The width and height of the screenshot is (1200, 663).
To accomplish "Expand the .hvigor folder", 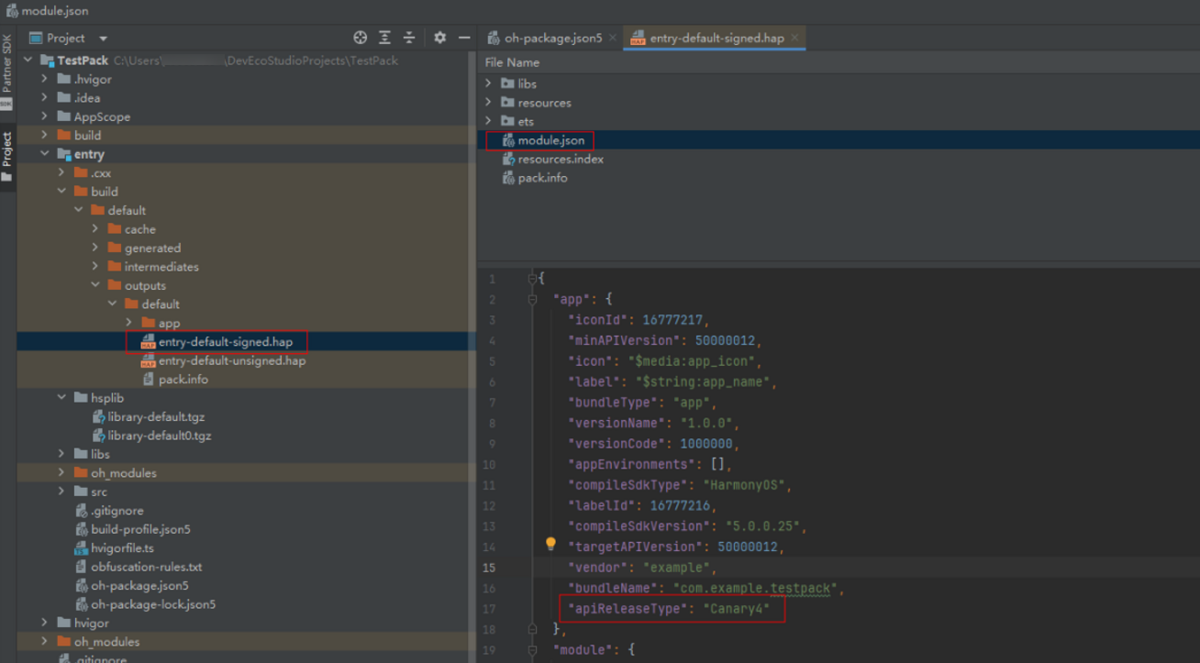I will click(x=45, y=79).
